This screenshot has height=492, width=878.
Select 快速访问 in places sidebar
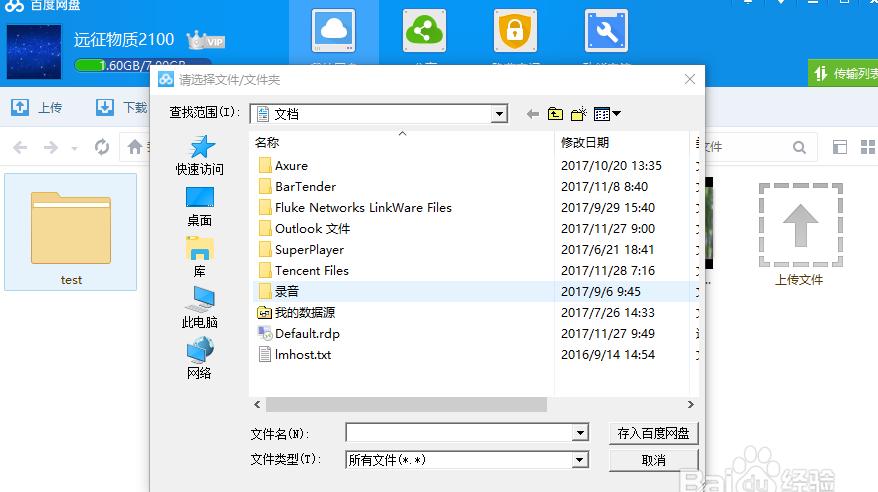[200, 156]
